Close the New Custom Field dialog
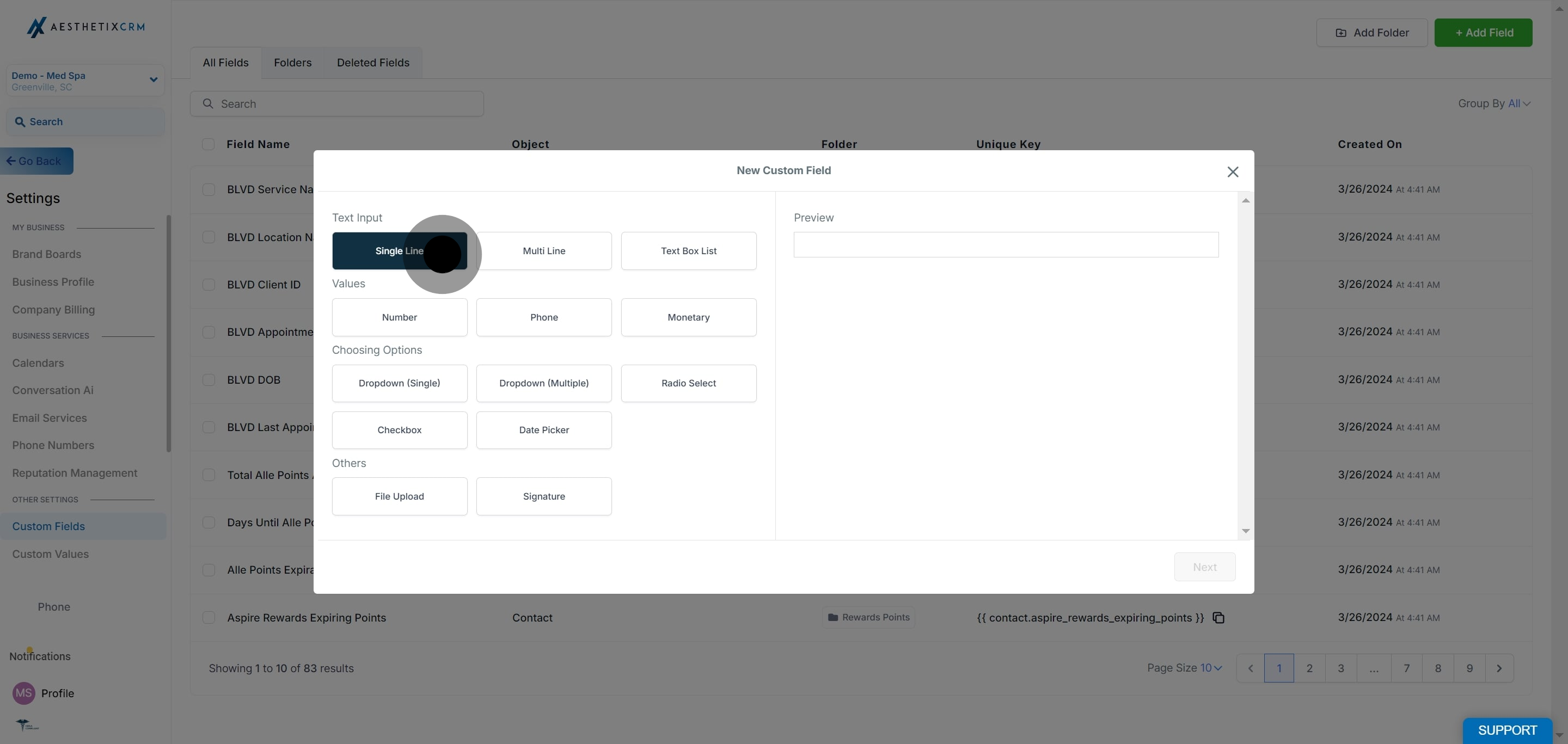The width and height of the screenshot is (1568, 744). [x=1233, y=172]
